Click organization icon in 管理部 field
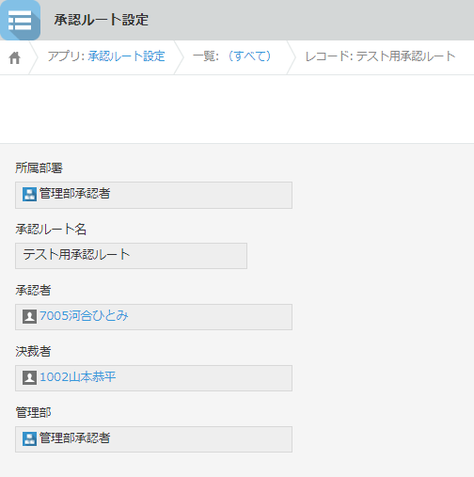The height and width of the screenshot is (477, 474). [29, 439]
